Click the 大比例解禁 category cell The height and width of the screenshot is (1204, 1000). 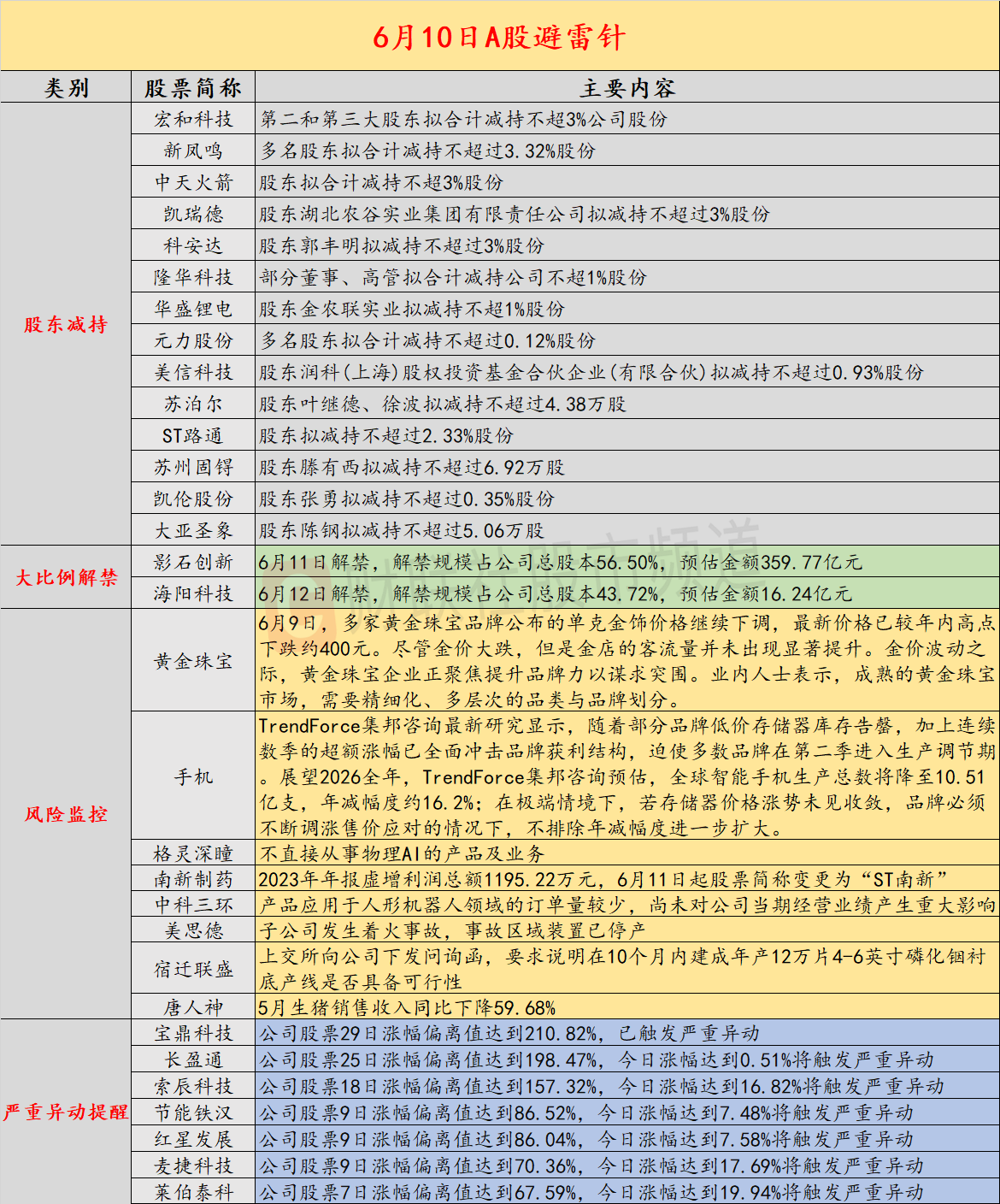66,578
